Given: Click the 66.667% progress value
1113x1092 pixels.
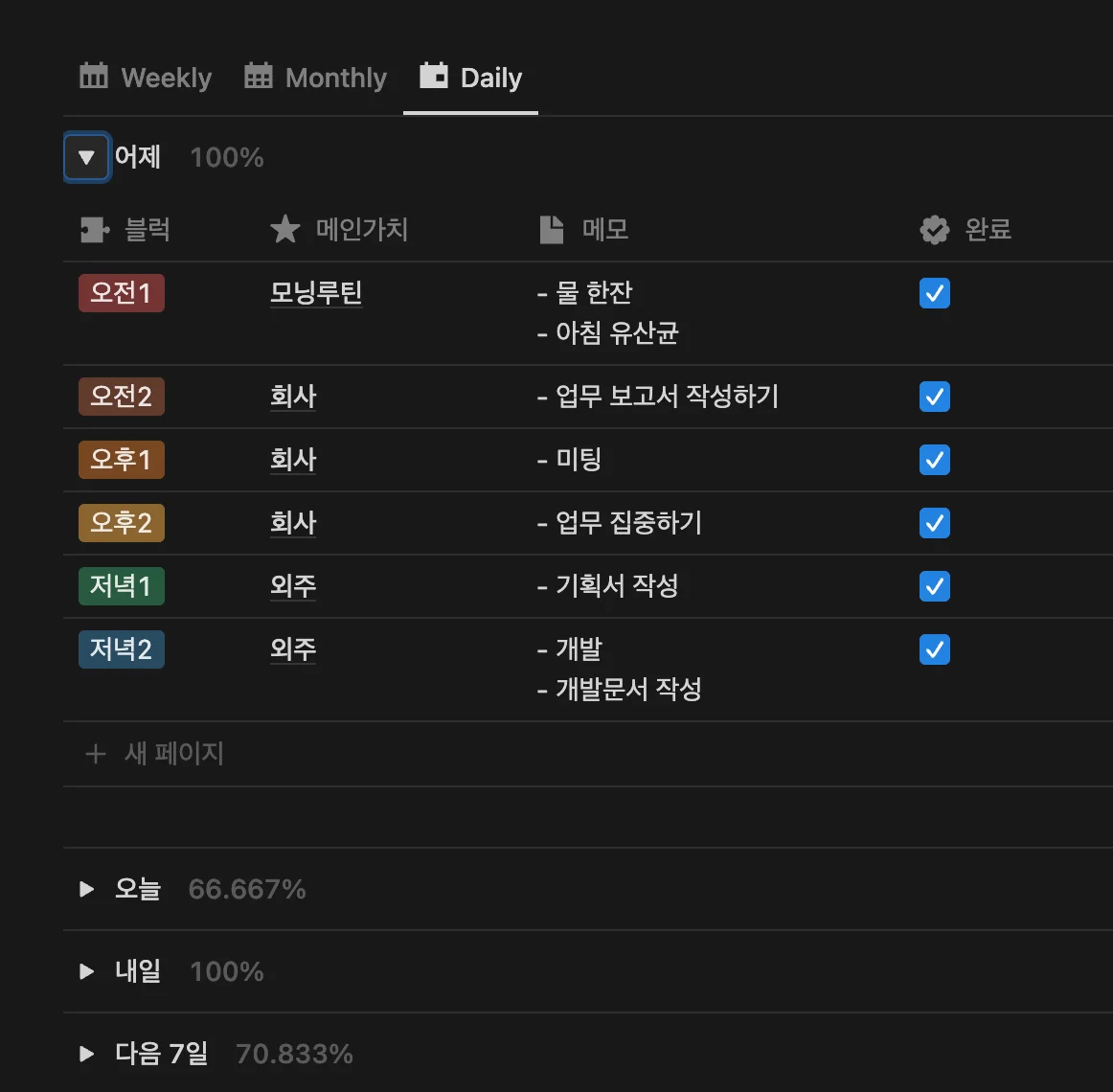Looking at the screenshot, I should (247, 890).
